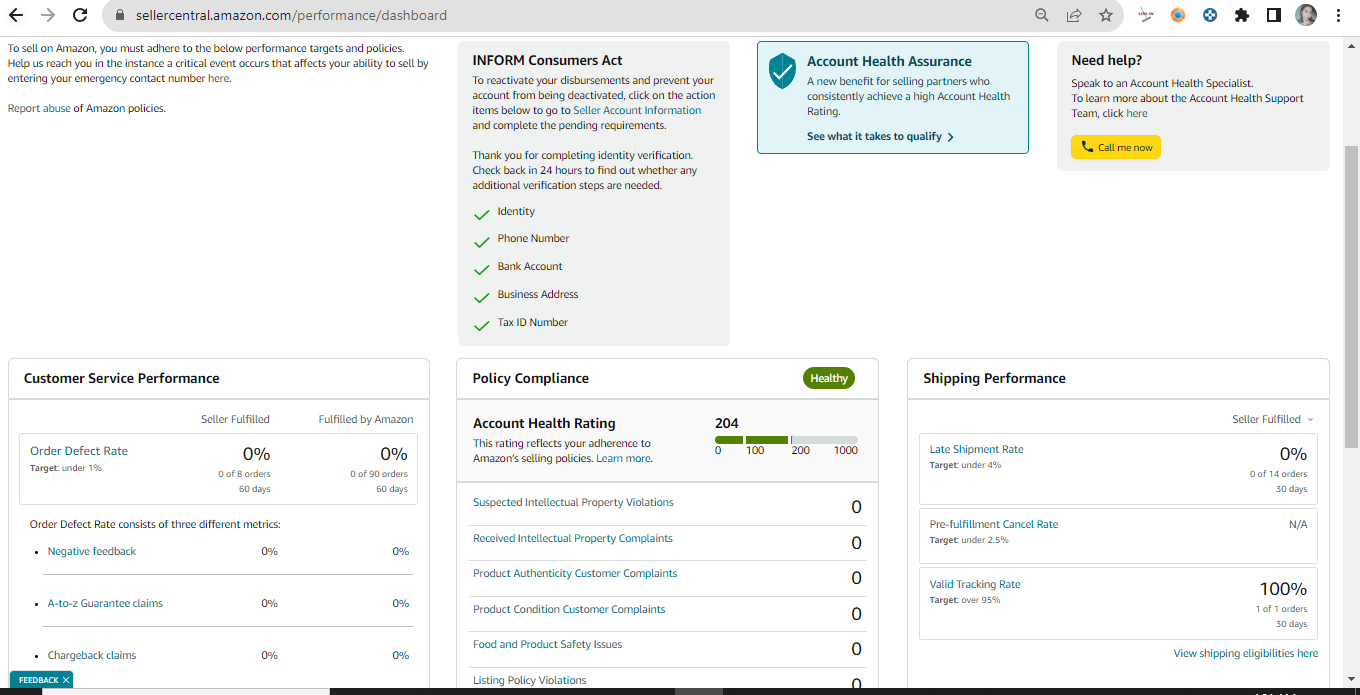Click 'here' link for Account Health Support Team
The height and width of the screenshot is (695, 1360).
tap(1137, 114)
